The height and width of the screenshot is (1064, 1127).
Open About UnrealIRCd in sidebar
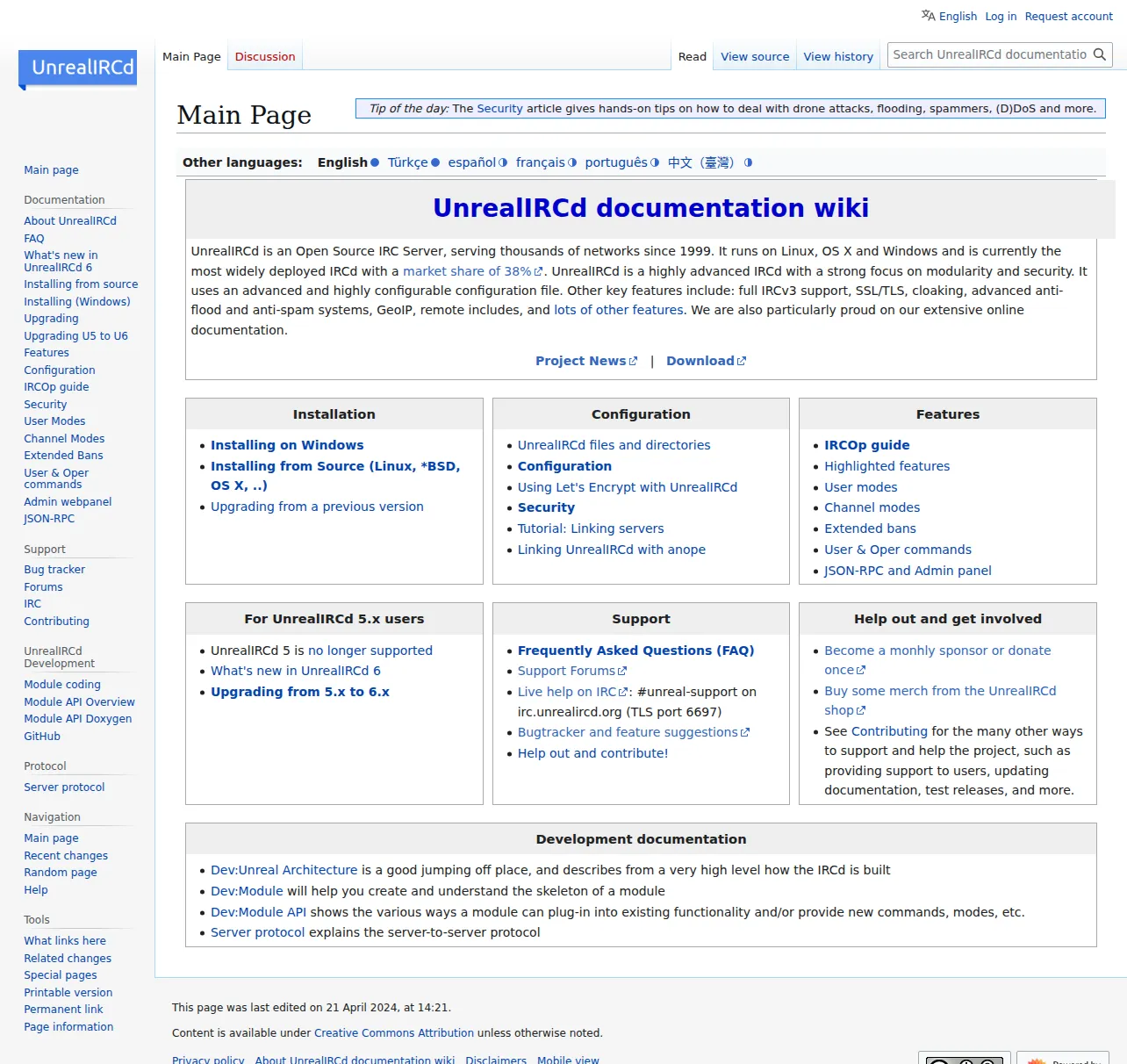(70, 221)
